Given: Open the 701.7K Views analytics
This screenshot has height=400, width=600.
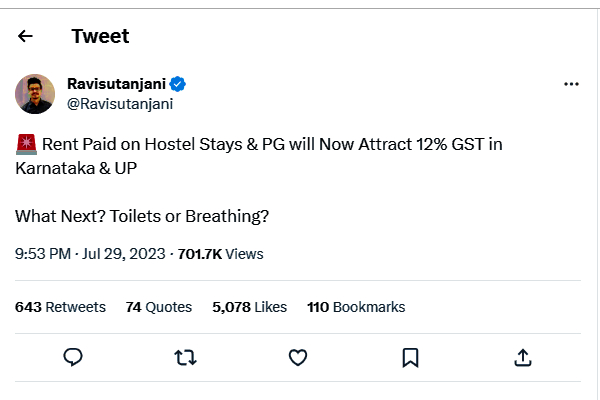Looking at the screenshot, I should 220,254.
